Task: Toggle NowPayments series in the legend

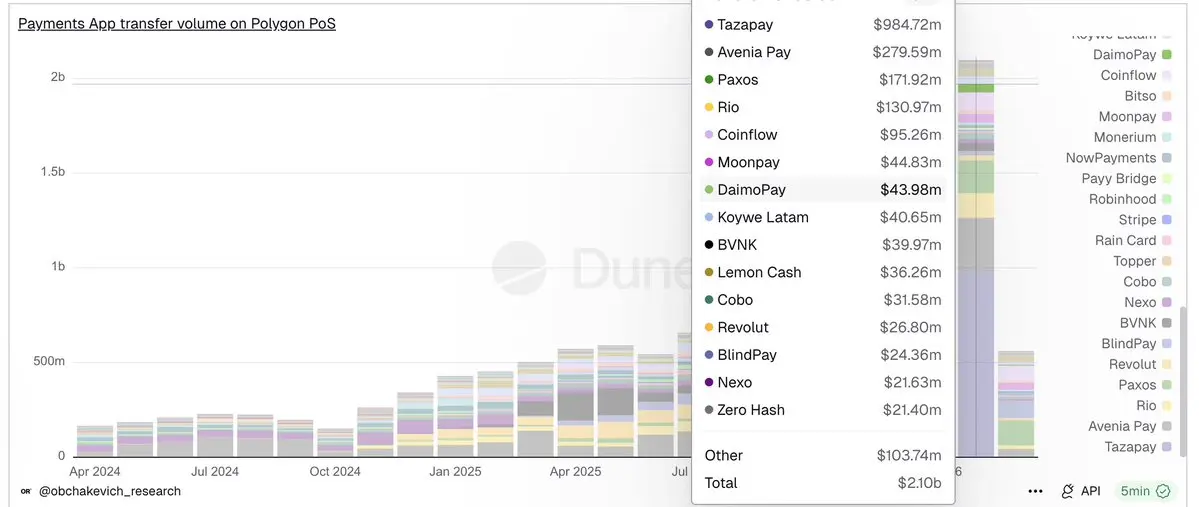Action: 1119,158
